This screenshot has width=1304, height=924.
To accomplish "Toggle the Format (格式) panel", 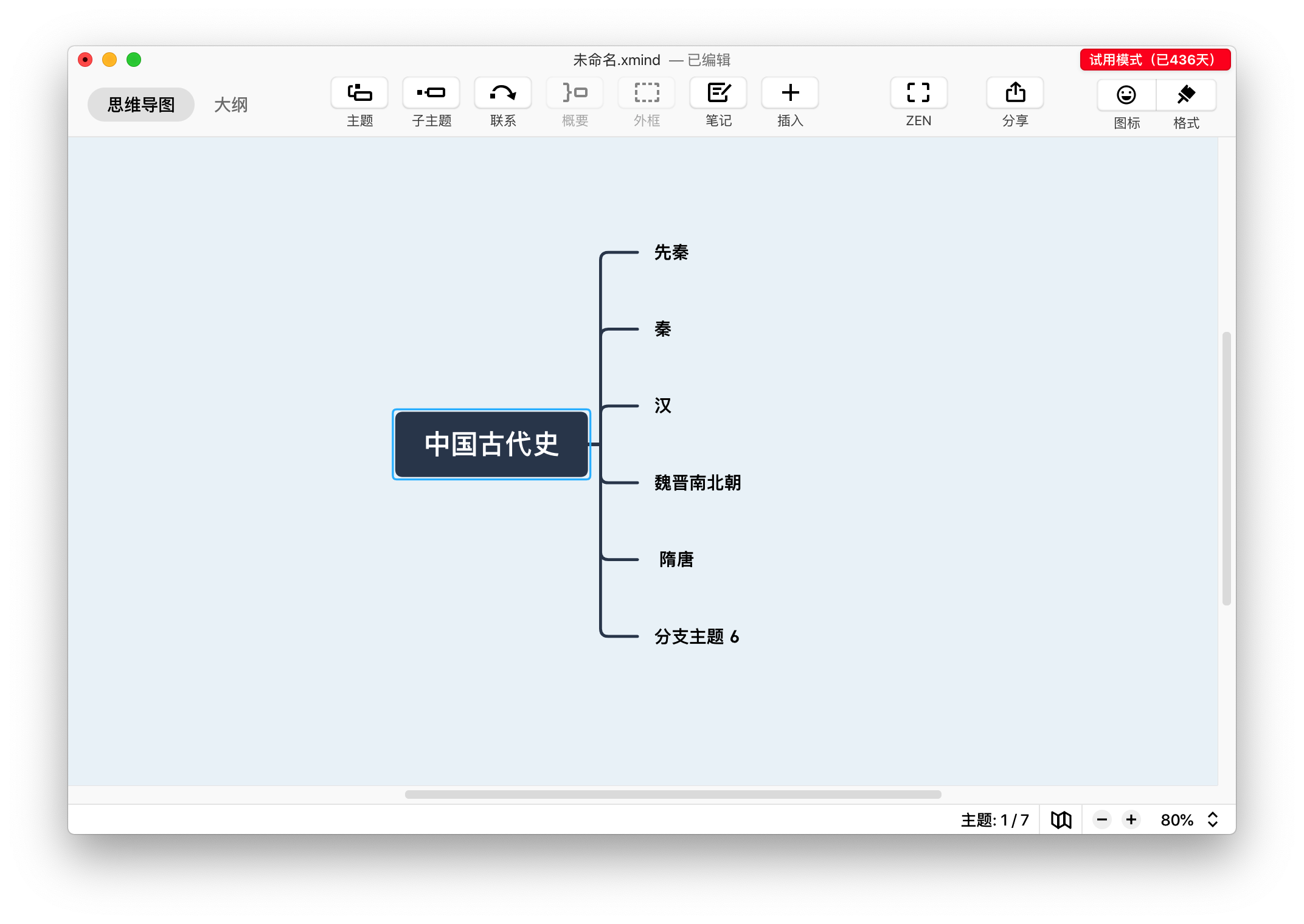I will click(1186, 95).
